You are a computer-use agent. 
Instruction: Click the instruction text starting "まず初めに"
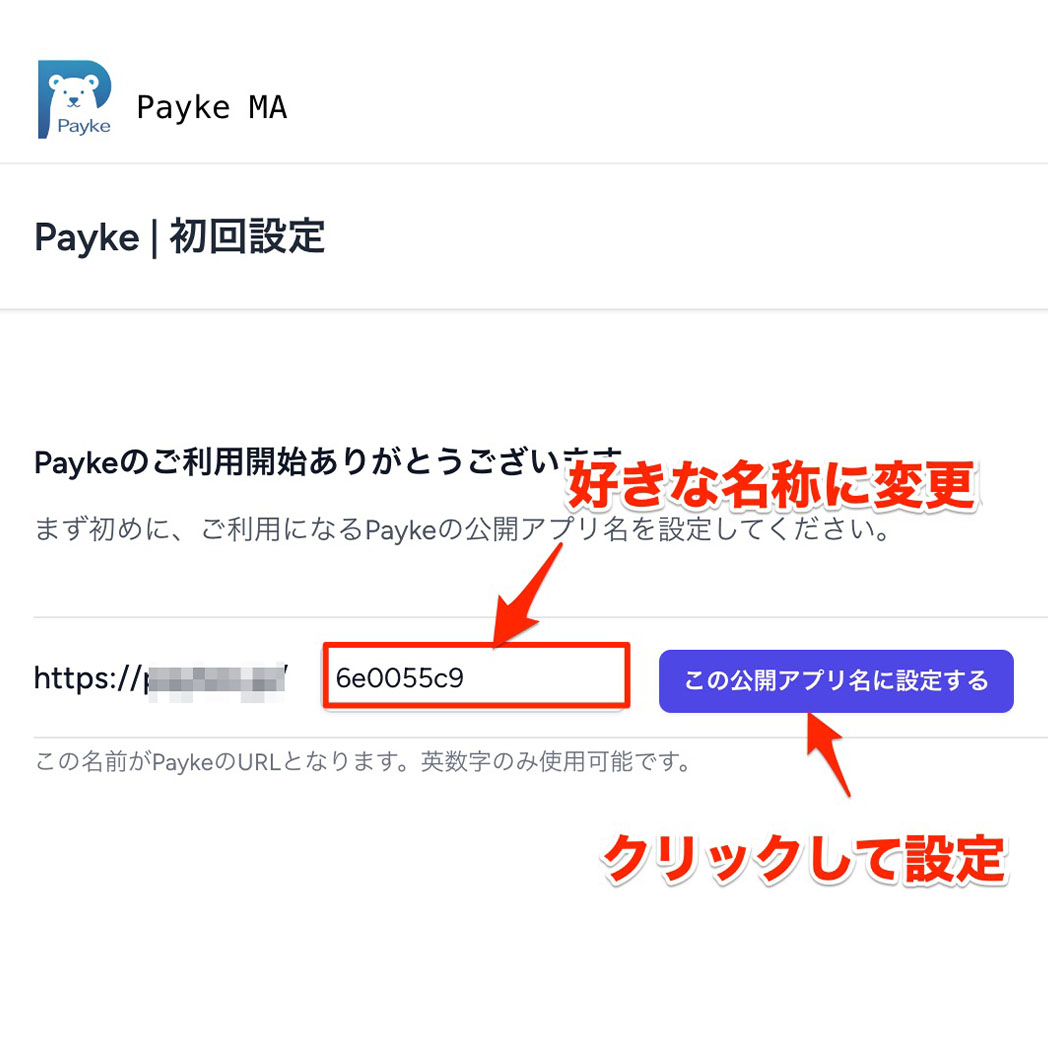pyautogui.click(x=462, y=530)
